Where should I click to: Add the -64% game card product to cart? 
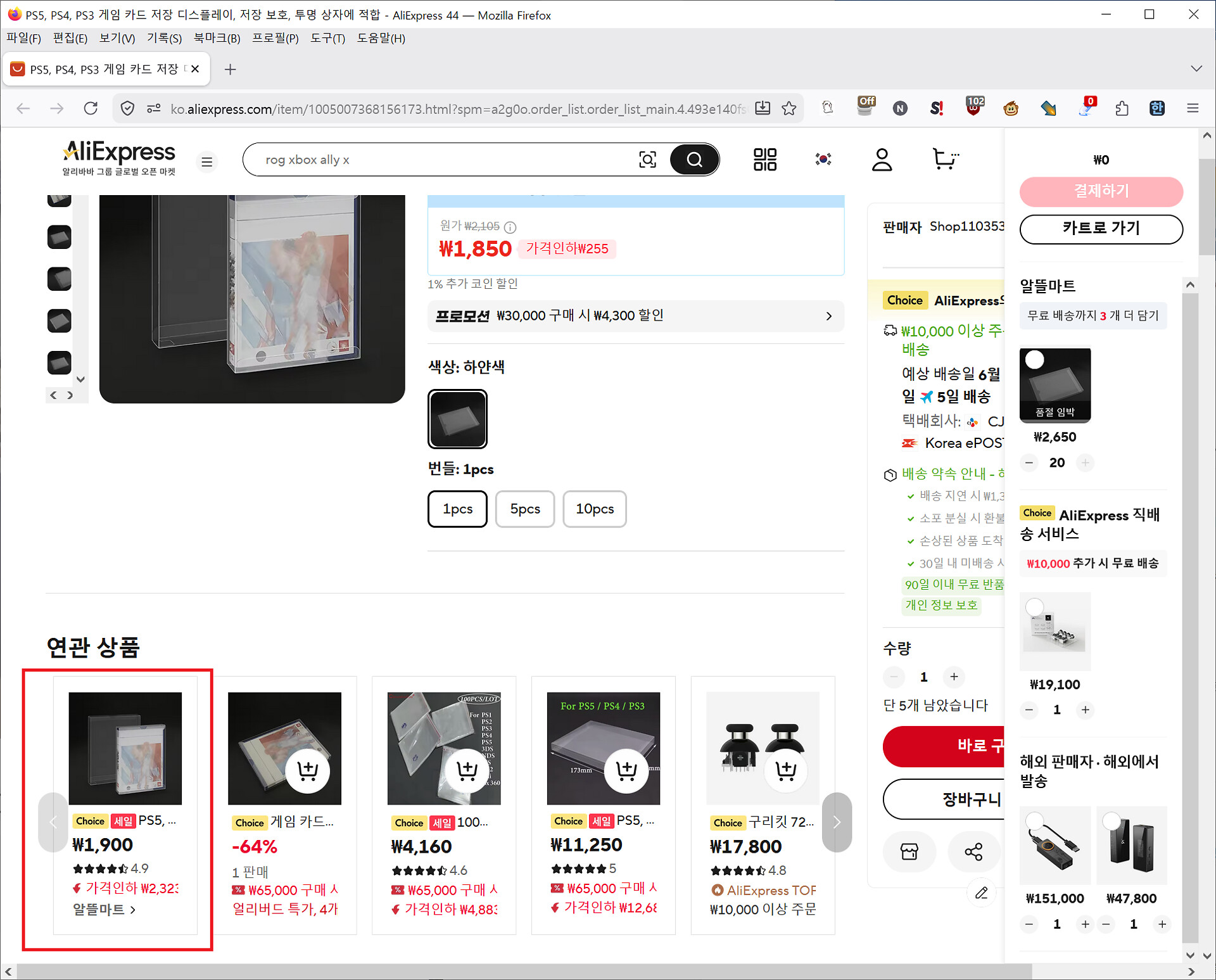[308, 770]
